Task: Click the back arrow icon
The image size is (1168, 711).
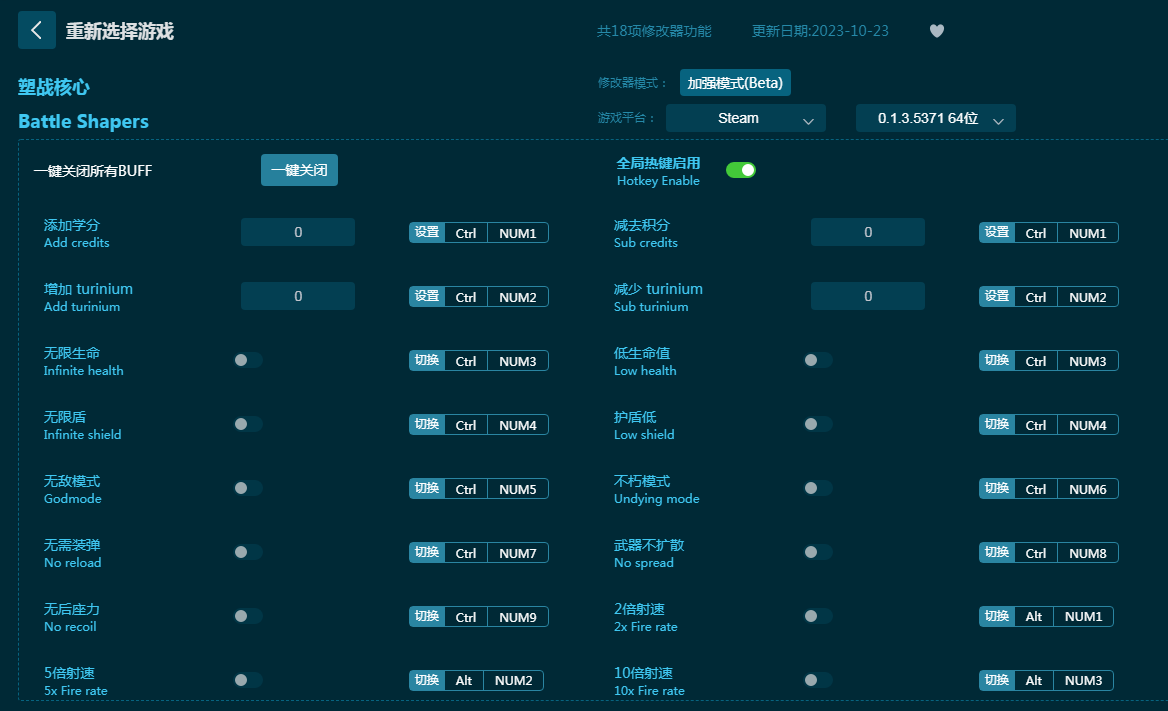Action: [x=37, y=30]
